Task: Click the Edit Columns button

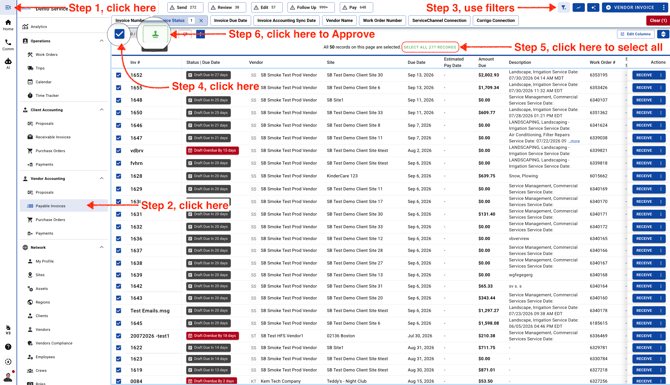Action: pyautogui.click(x=636, y=34)
